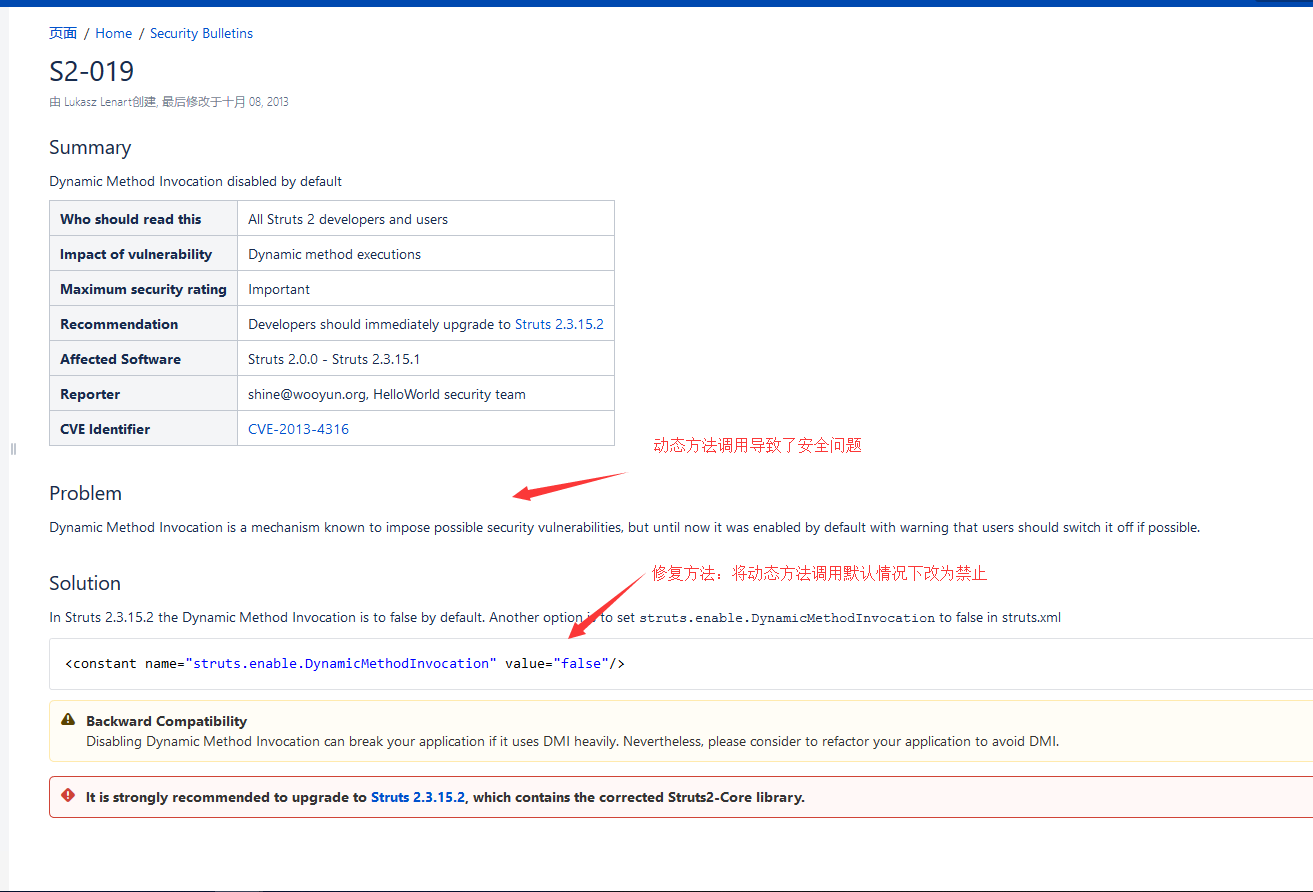This screenshot has height=892, width=1313.
Task: Open Struts 2.3.15.2 link in Recommendation row
Action: pos(559,324)
